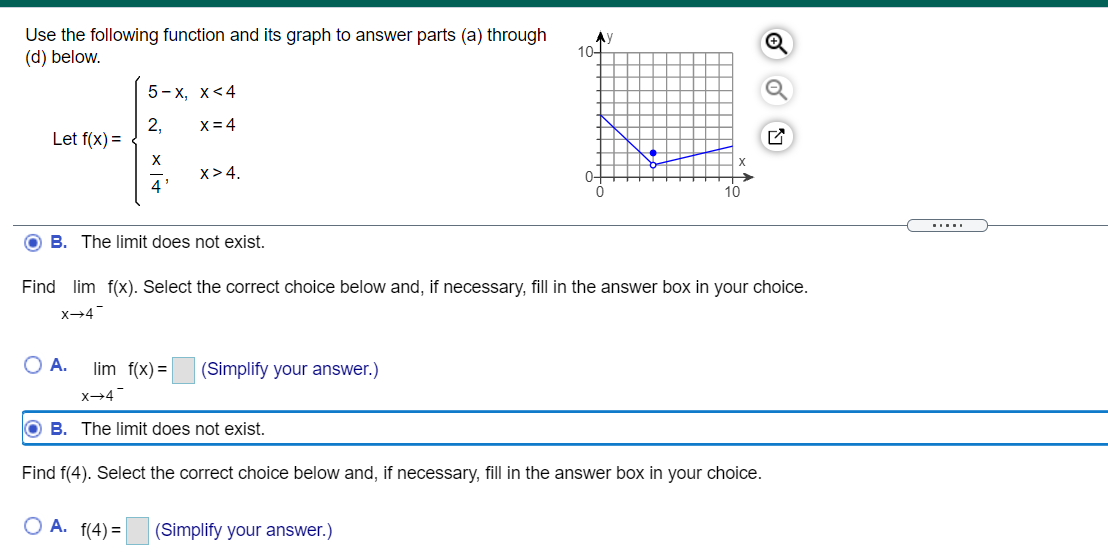1108x557 pixels.
Task: Click the answer box after f(4) =
Action: pyautogui.click(x=137, y=531)
